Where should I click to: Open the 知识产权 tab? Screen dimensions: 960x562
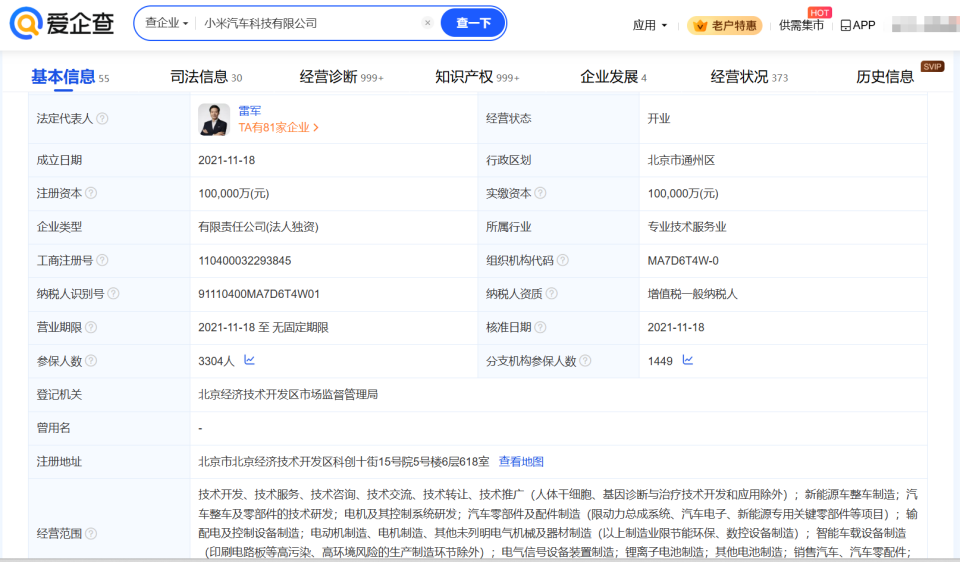(464, 77)
